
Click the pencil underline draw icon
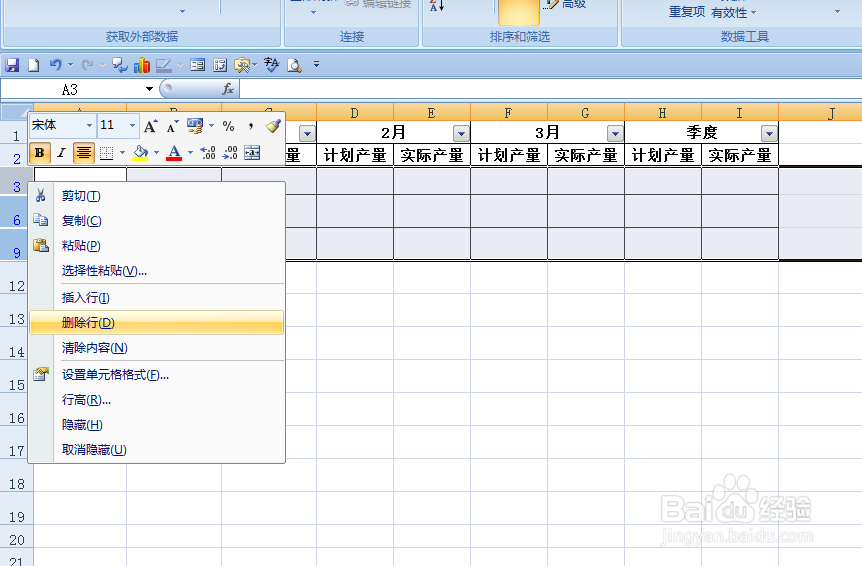click(164, 65)
